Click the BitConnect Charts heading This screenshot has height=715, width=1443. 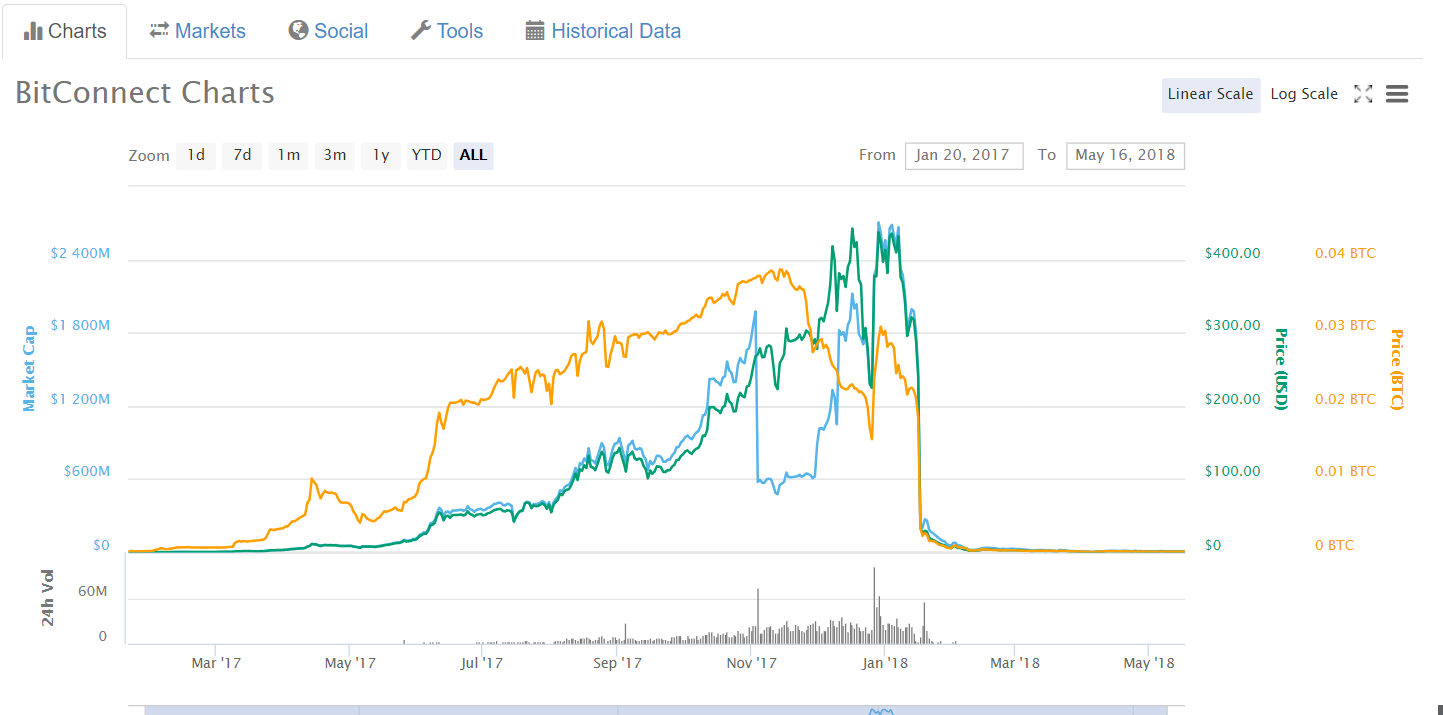[x=145, y=93]
